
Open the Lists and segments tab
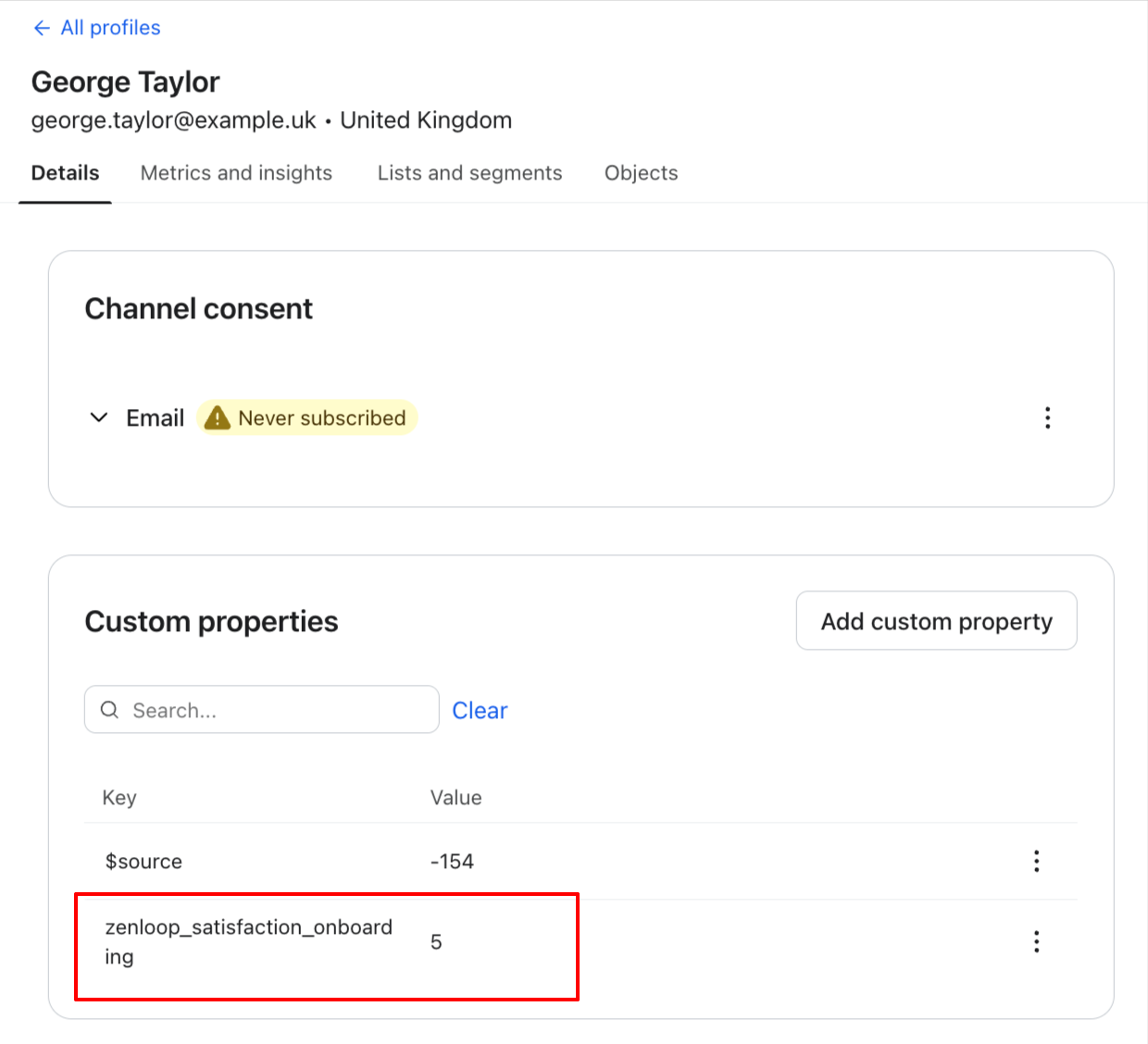pos(469,173)
